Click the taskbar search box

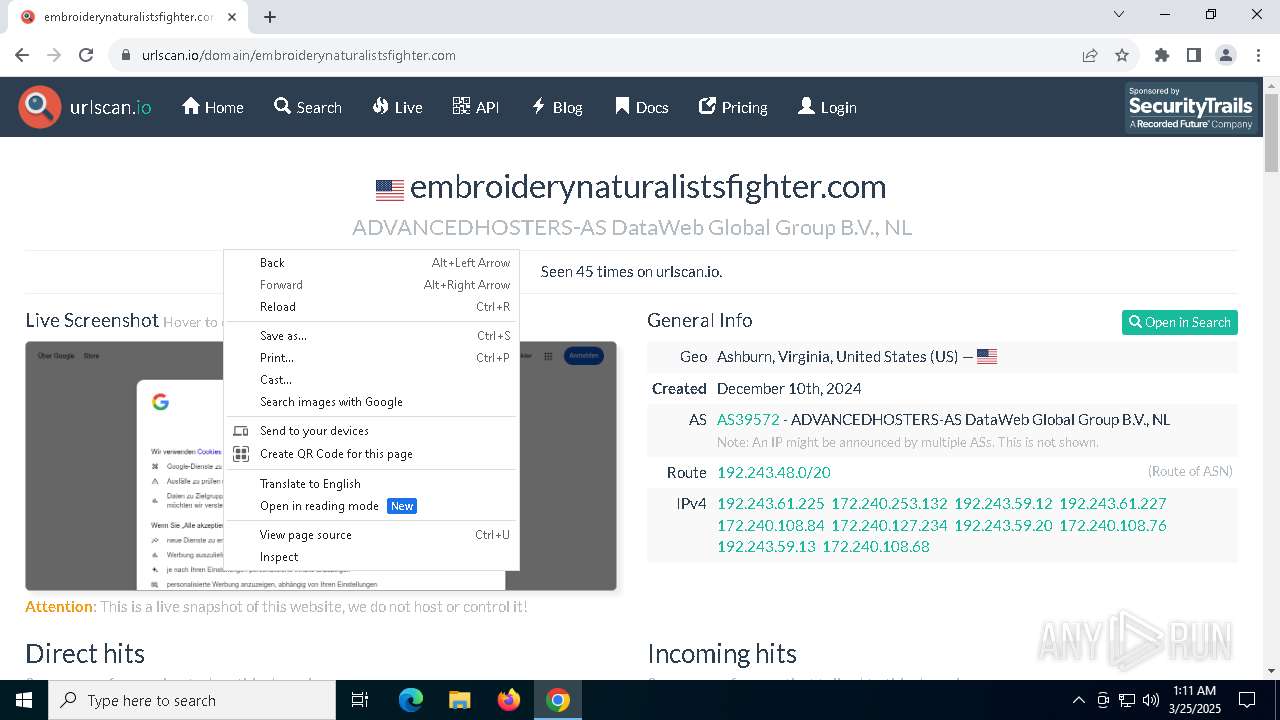coord(192,700)
